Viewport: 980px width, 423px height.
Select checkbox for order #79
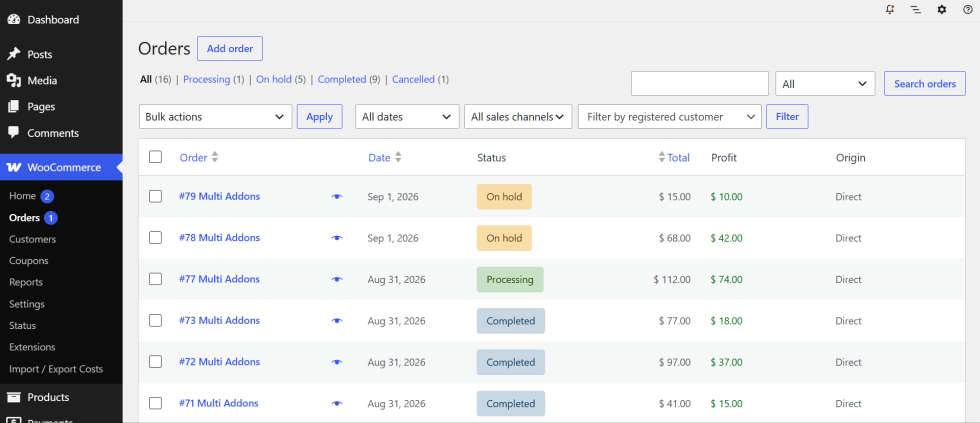click(156, 196)
